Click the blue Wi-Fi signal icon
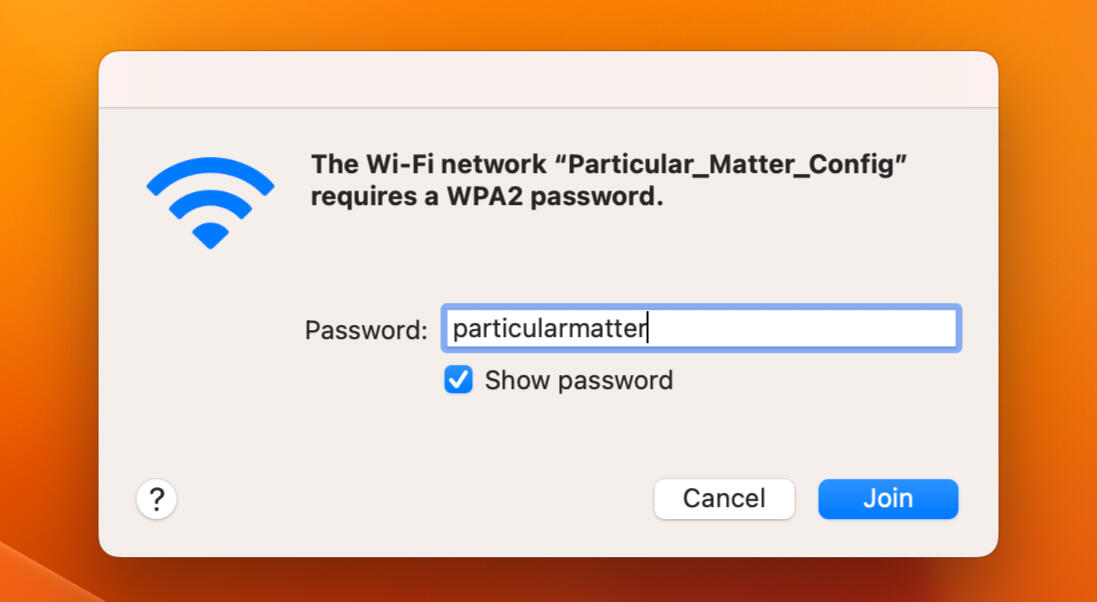Image resolution: width=1097 pixels, height=602 pixels. point(210,201)
